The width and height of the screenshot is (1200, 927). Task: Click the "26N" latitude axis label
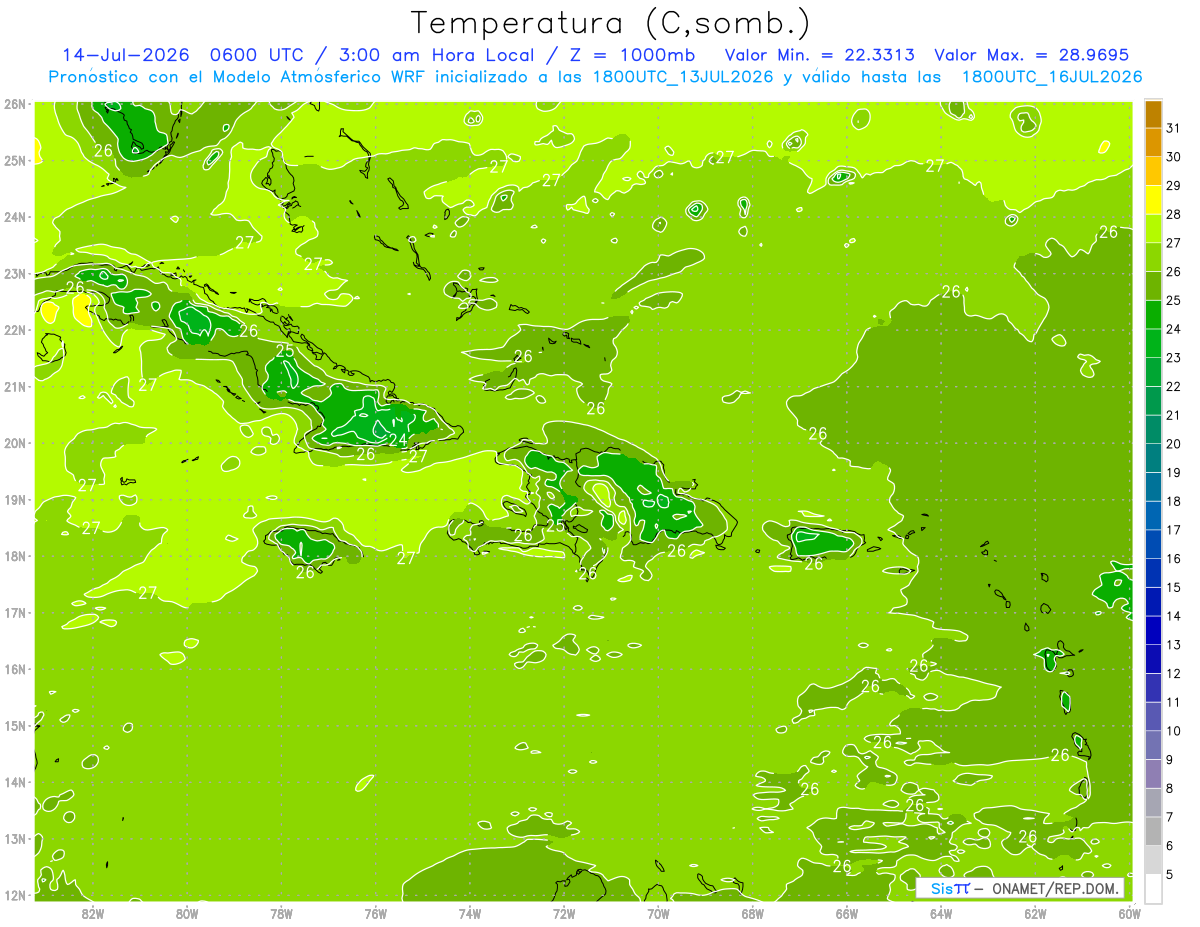click(15, 104)
